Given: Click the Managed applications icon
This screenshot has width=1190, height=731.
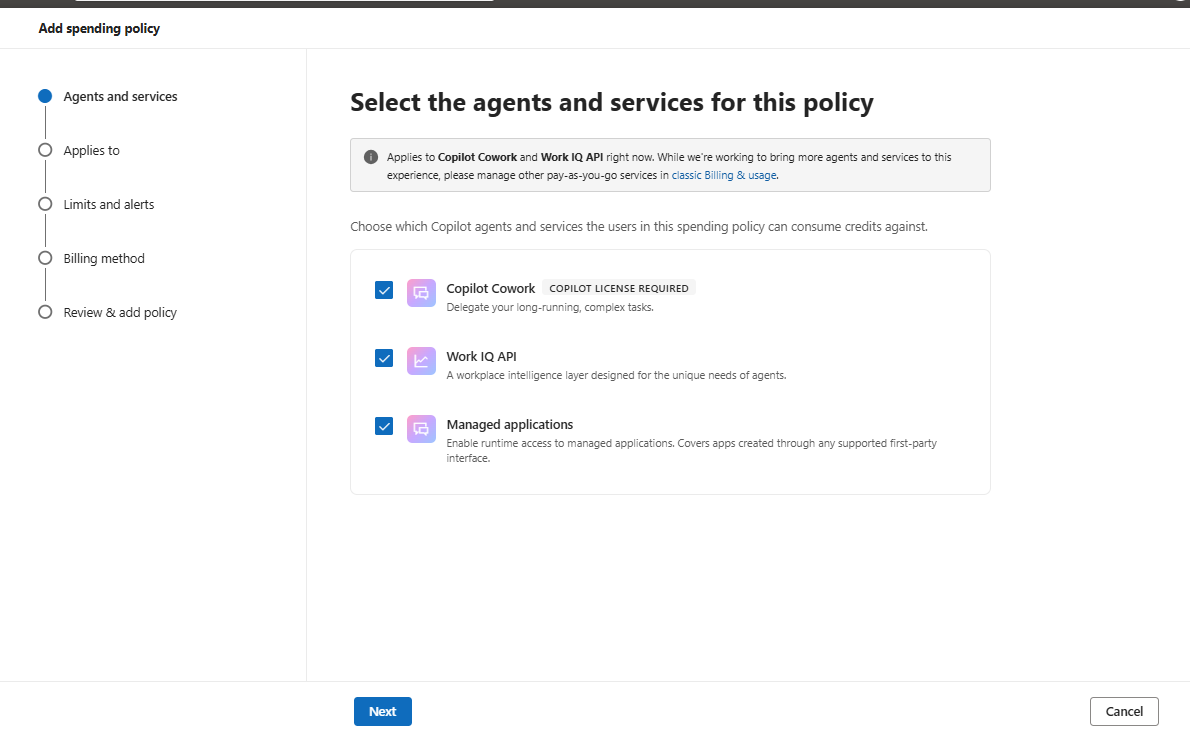Looking at the screenshot, I should pyautogui.click(x=421, y=428).
